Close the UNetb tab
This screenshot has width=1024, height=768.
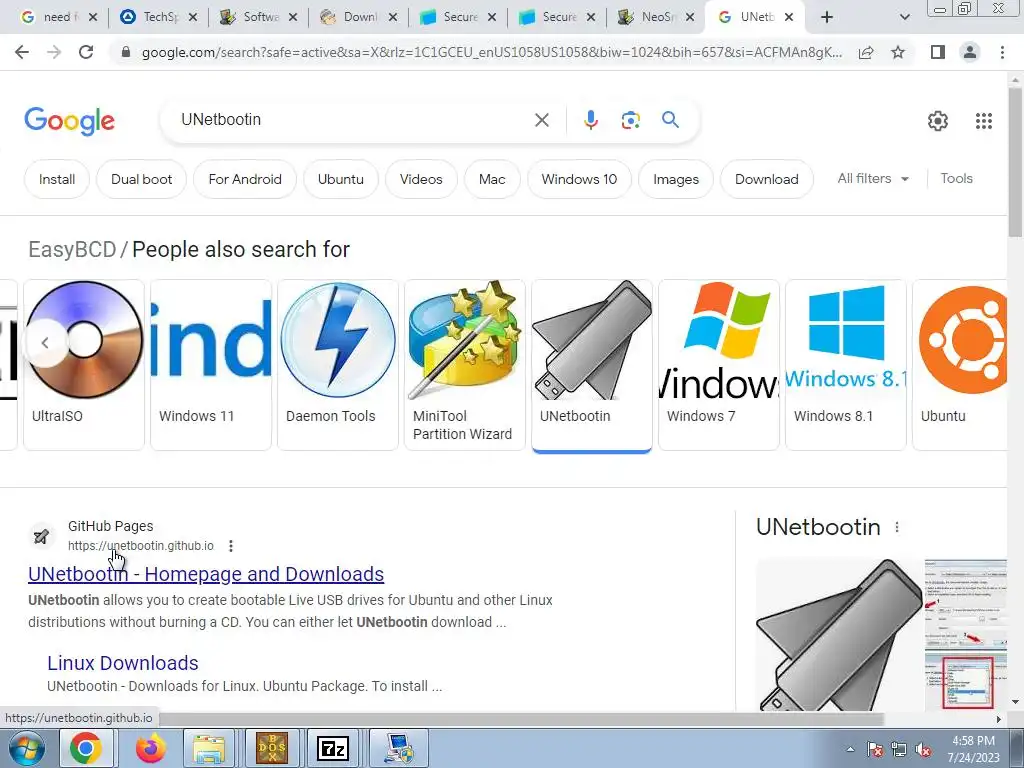click(x=789, y=17)
